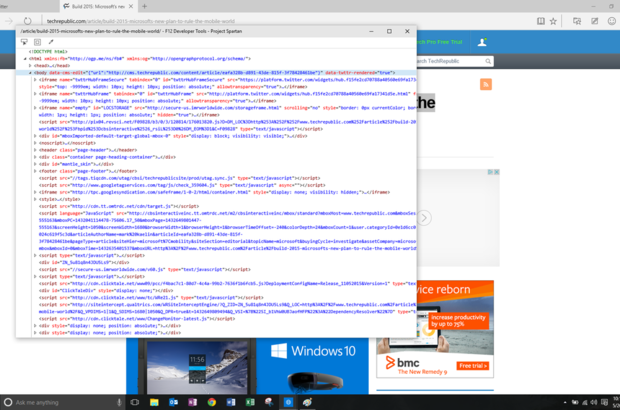Advance the ad carousel with right chevron
Screen dimensions: 620x410
tap(424, 218)
